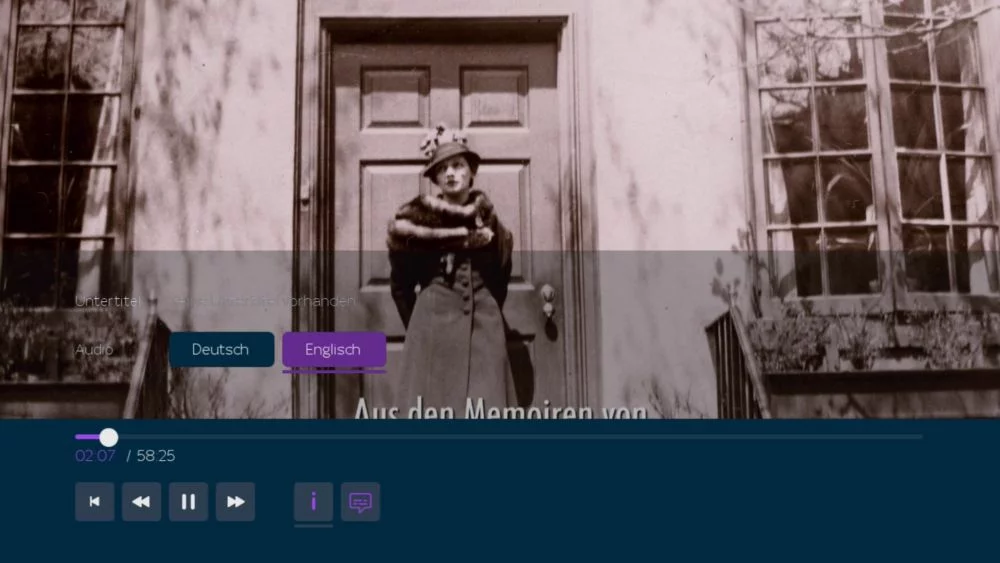Pause the video
1000x563 pixels.
188,502
